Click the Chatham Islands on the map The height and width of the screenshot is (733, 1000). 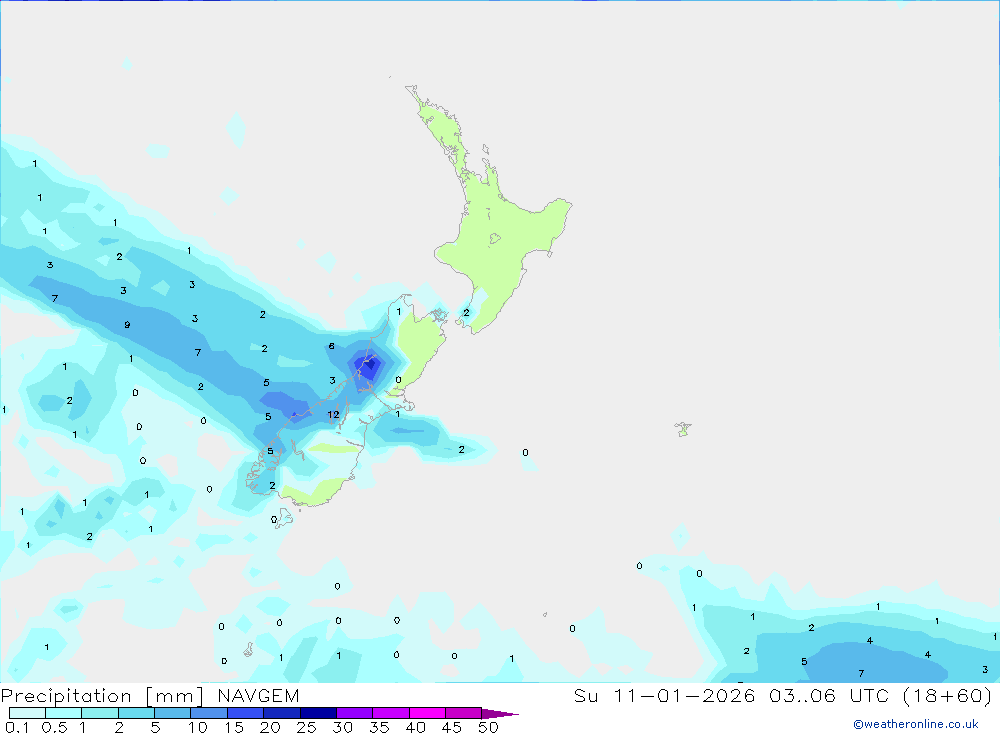[x=683, y=429]
